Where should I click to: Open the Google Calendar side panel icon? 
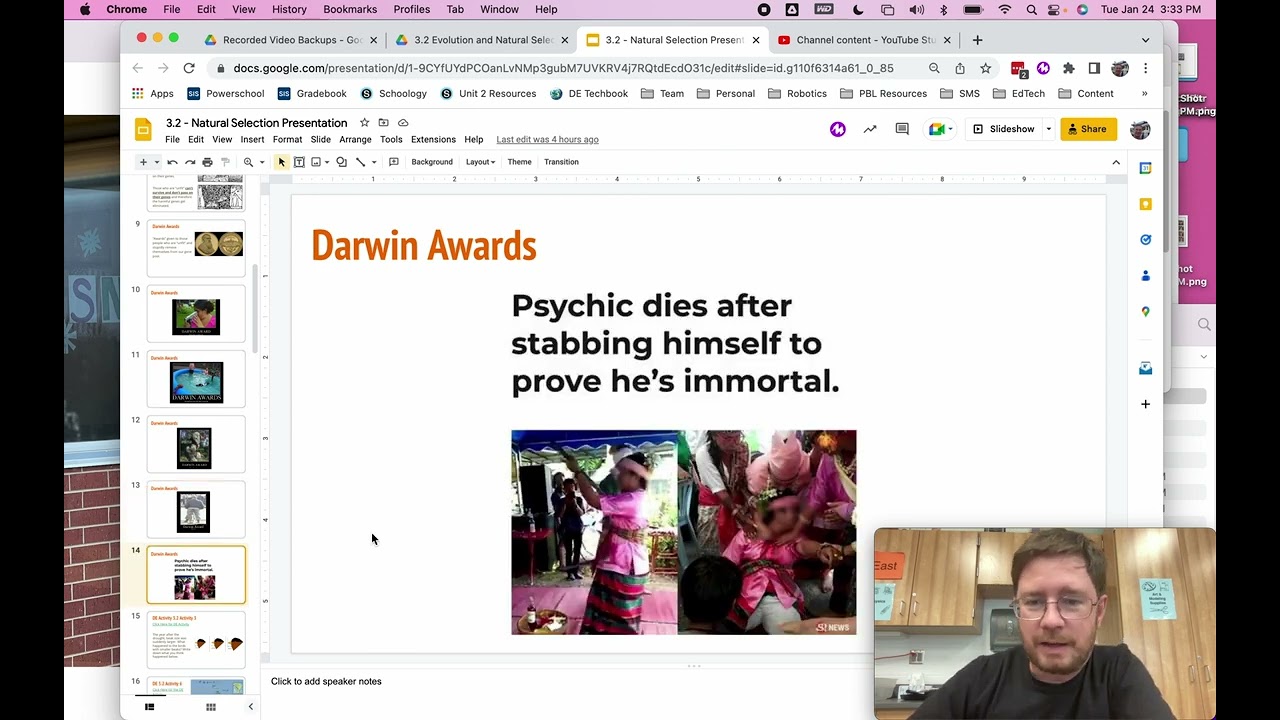click(x=1146, y=168)
